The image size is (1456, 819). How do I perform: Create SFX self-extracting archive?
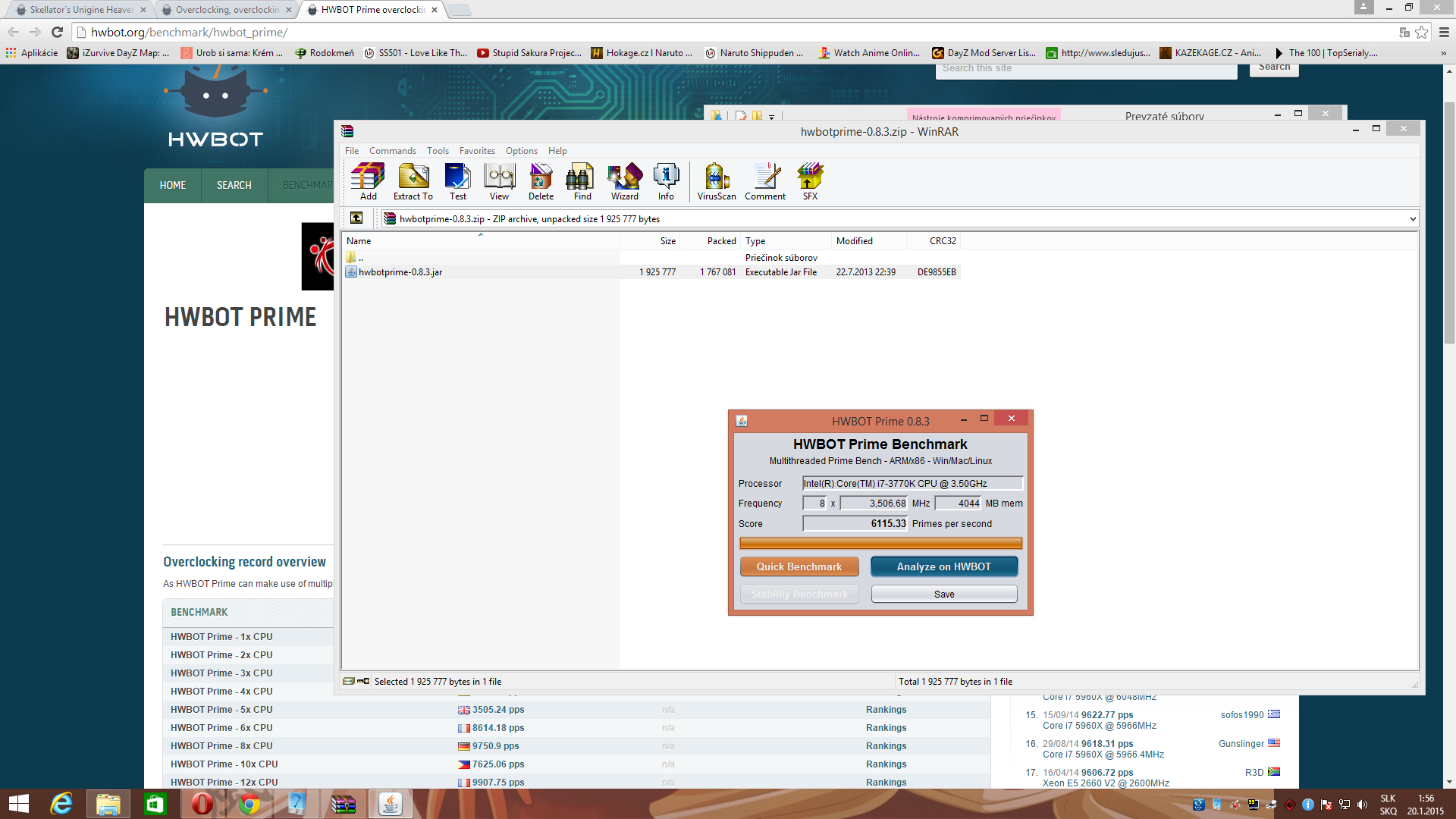click(810, 181)
